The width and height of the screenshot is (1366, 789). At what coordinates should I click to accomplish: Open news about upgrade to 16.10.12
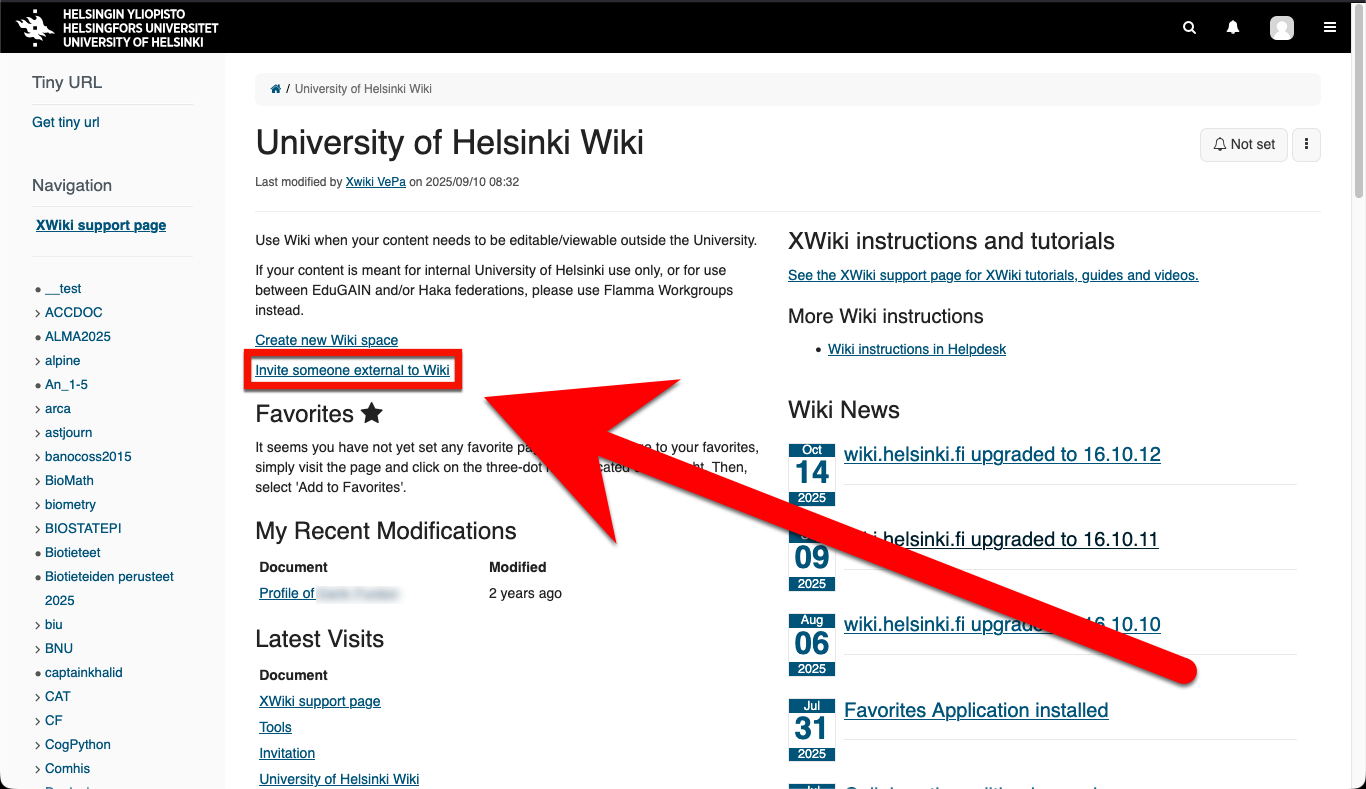(x=1002, y=454)
